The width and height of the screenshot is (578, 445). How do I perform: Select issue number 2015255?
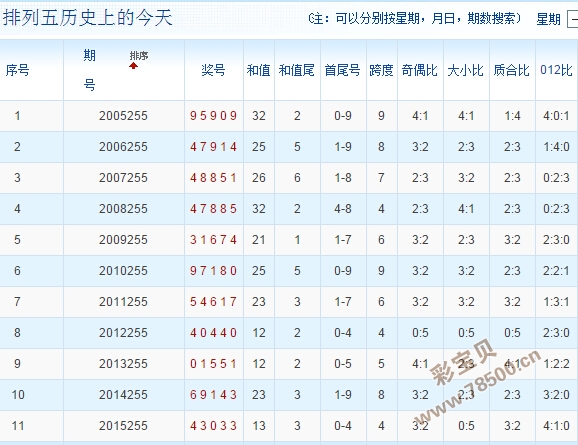(123, 425)
